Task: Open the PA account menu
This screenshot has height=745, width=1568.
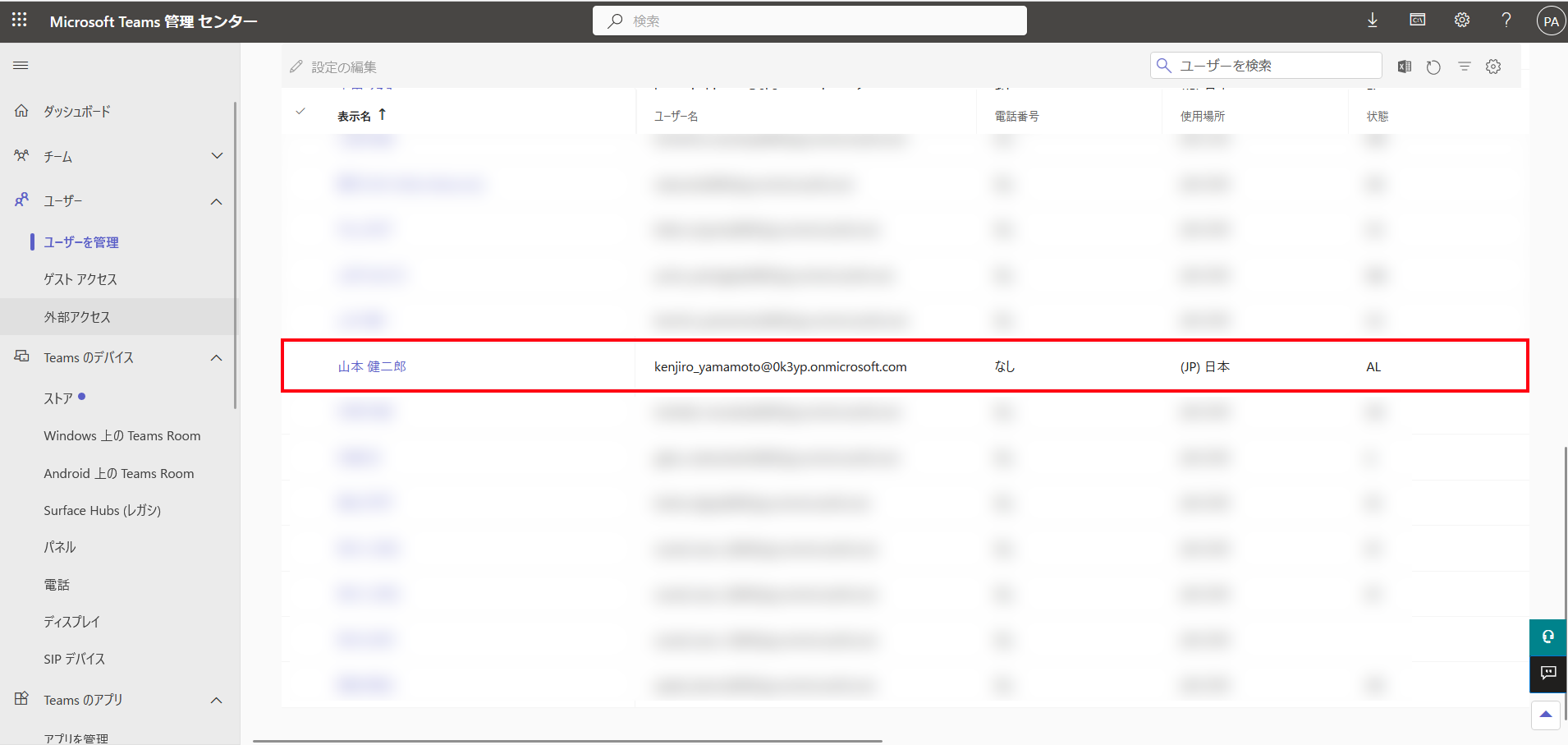Action: 1551,21
